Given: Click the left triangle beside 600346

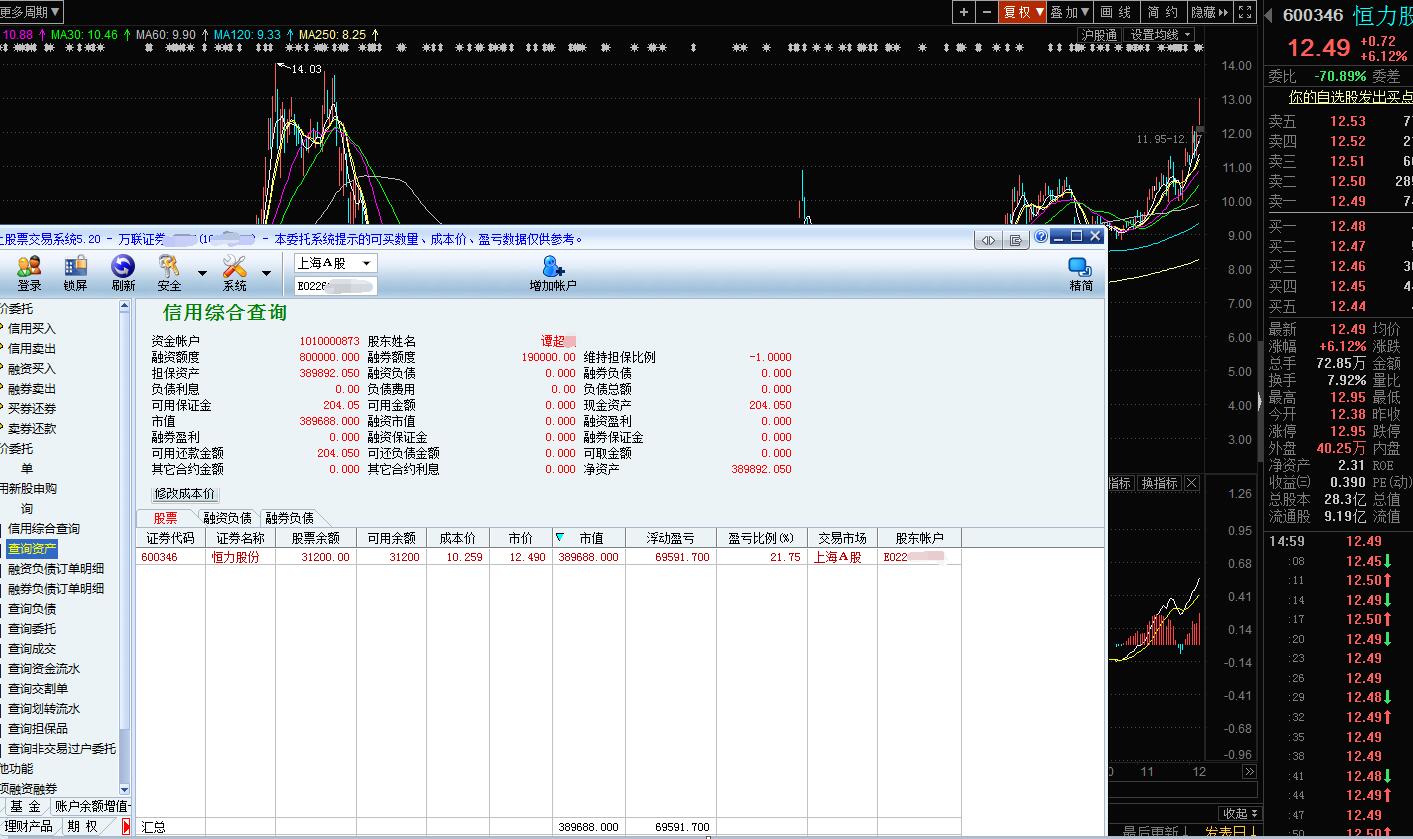Looking at the screenshot, I should [1269, 14].
